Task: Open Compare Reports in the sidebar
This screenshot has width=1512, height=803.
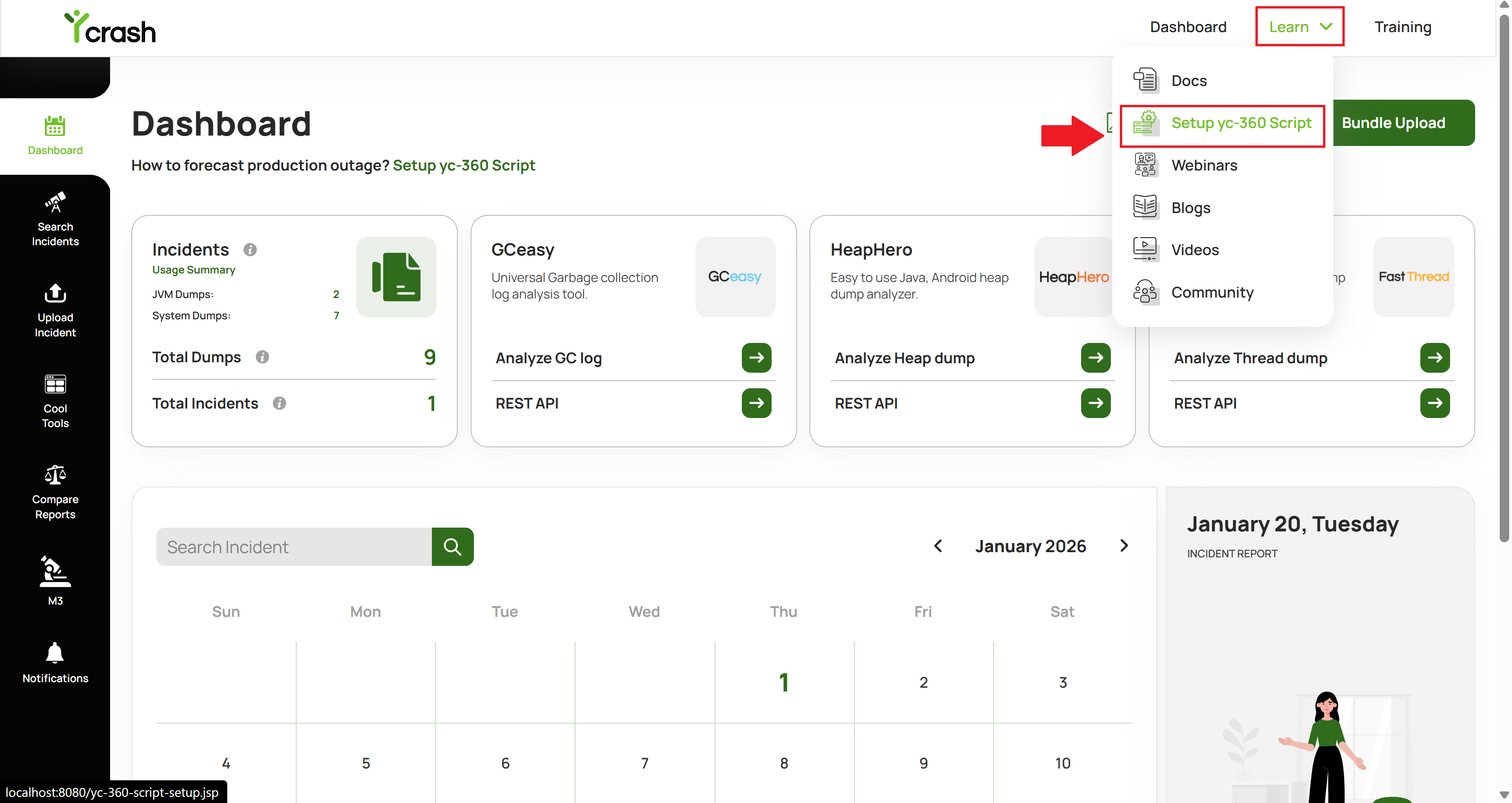Action: point(55,493)
